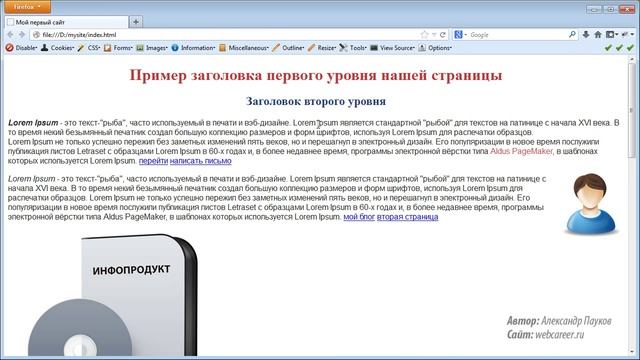Follow the 'написать письмо' link
Screen dimensions: 640x360
(x=200, y=161)
